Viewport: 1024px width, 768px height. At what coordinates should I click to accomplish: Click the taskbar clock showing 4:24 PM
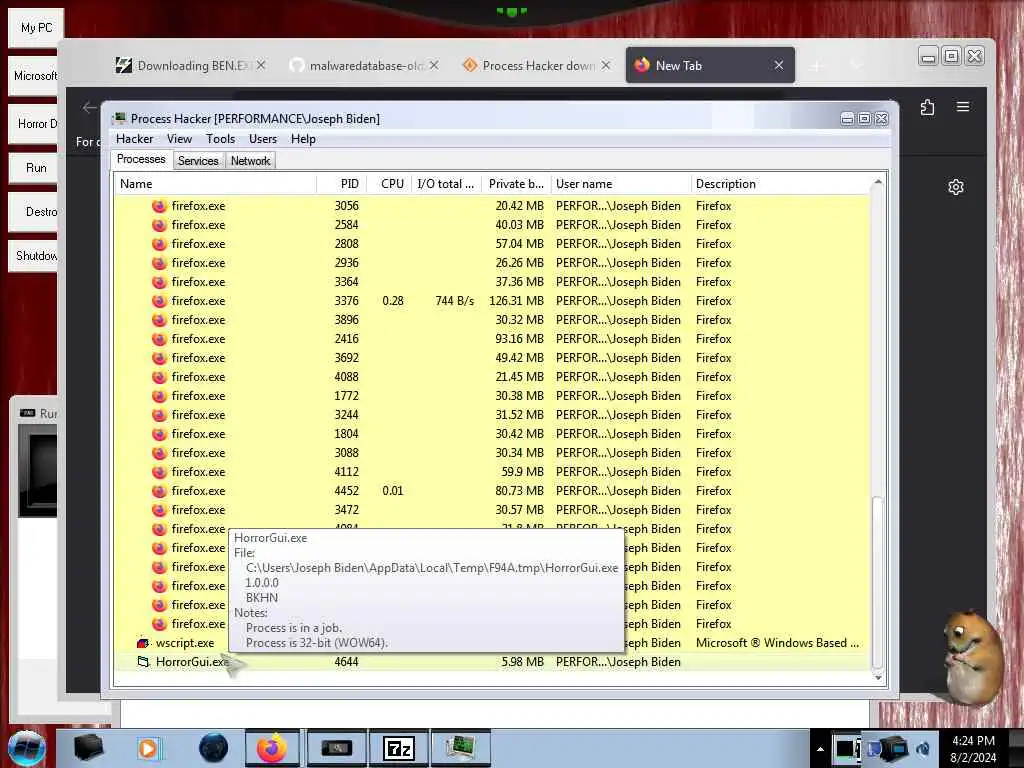click(x=973, y=749)
